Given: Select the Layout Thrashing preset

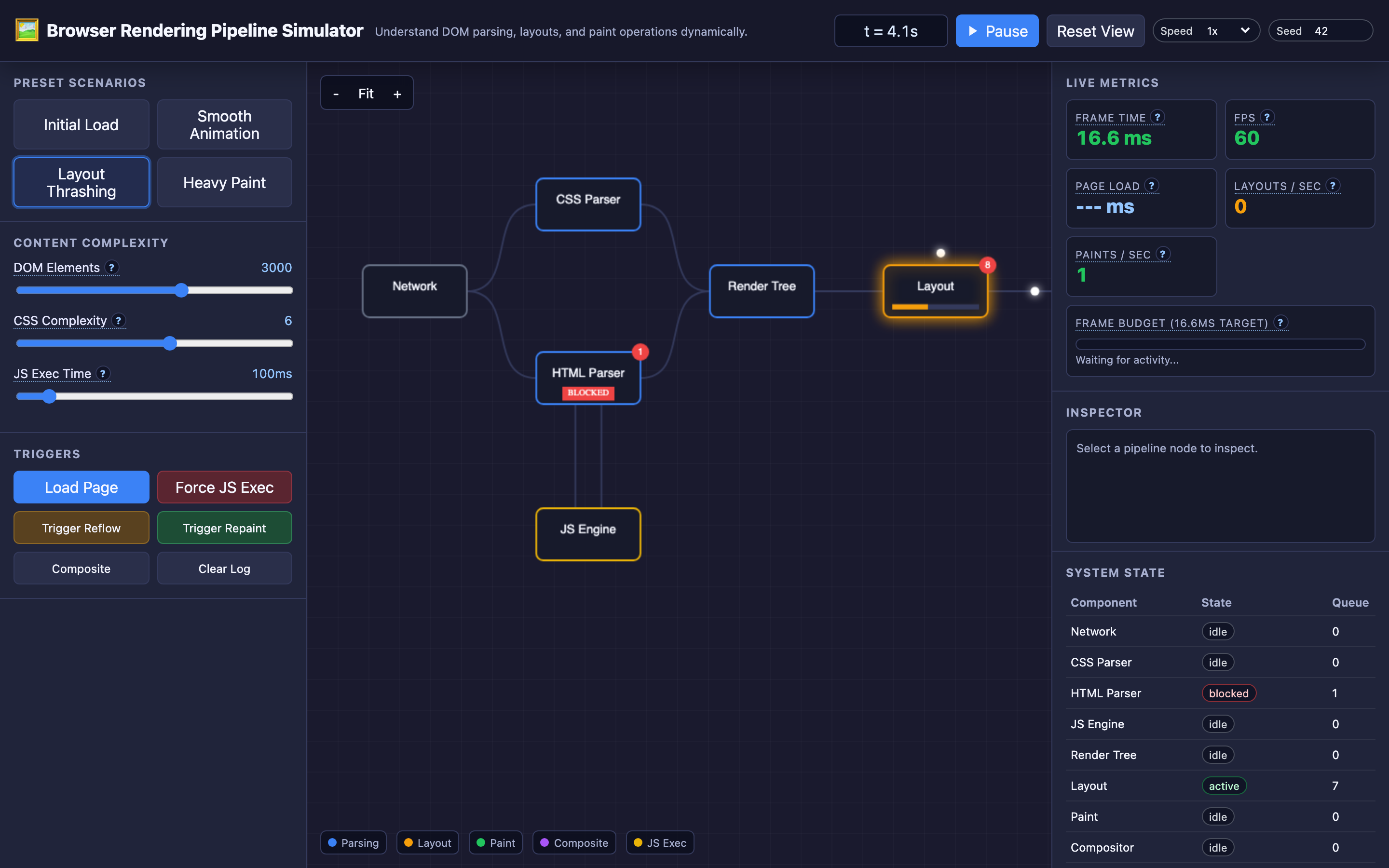Looking at the screenshot, I should pyautogui.click(x=82, y=183).
